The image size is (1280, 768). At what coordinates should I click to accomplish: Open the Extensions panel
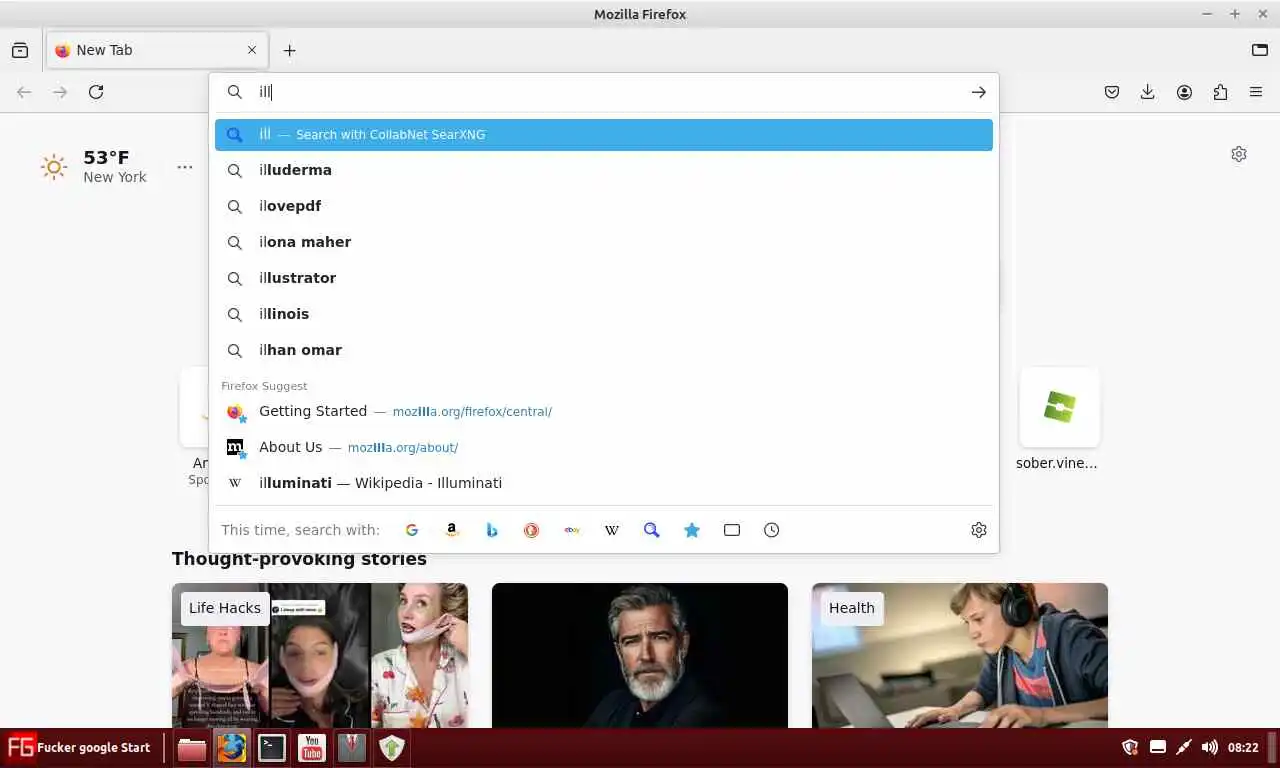click(1220, 92)
